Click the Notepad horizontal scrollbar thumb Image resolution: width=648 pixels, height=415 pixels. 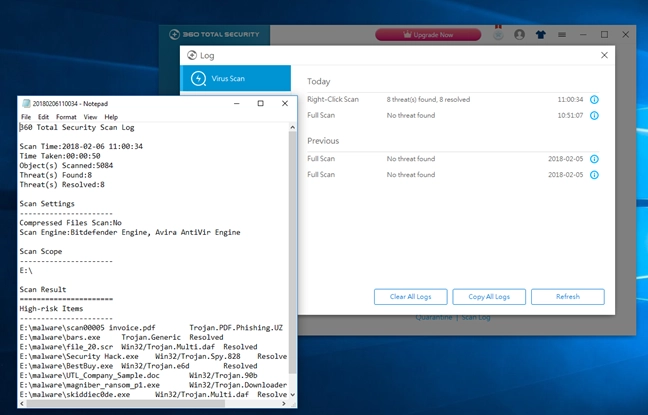pos(126,403)
